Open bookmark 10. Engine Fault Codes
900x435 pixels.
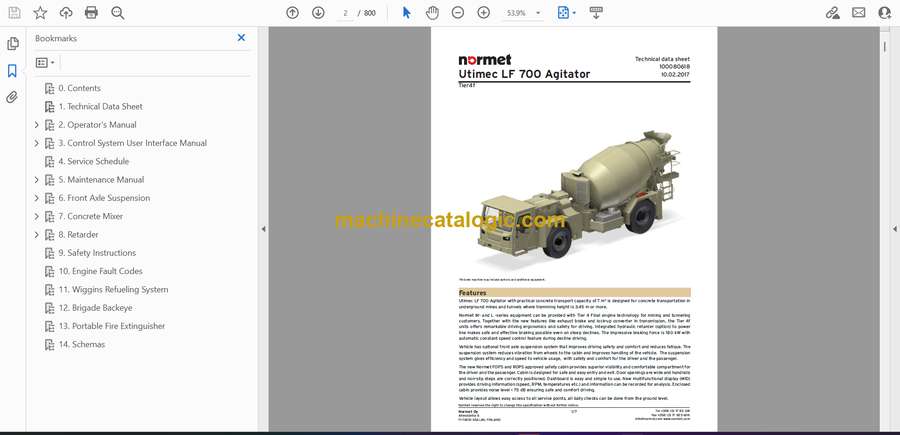point(100,271)
